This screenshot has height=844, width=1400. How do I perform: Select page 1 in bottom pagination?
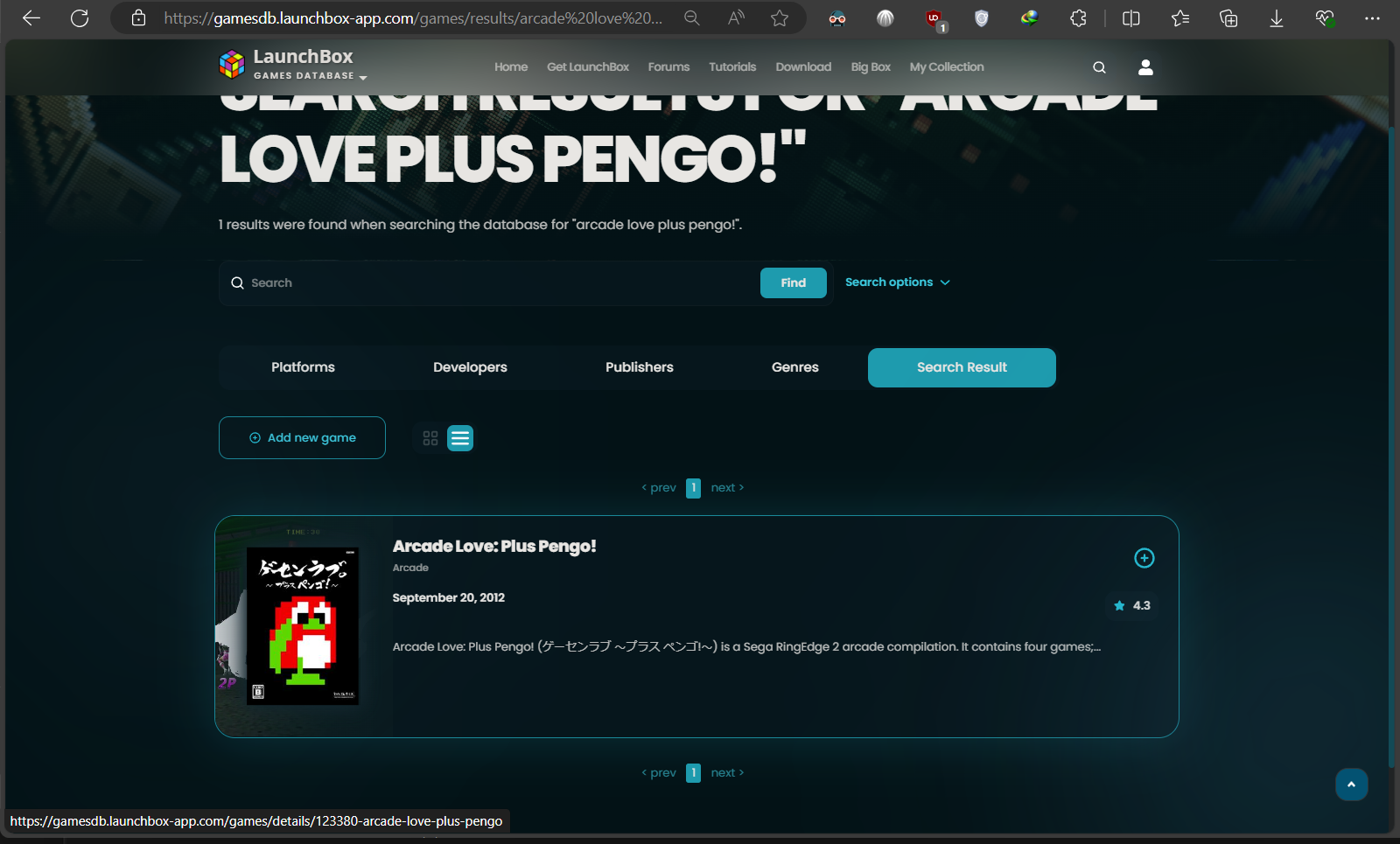[x=693, y=773]
